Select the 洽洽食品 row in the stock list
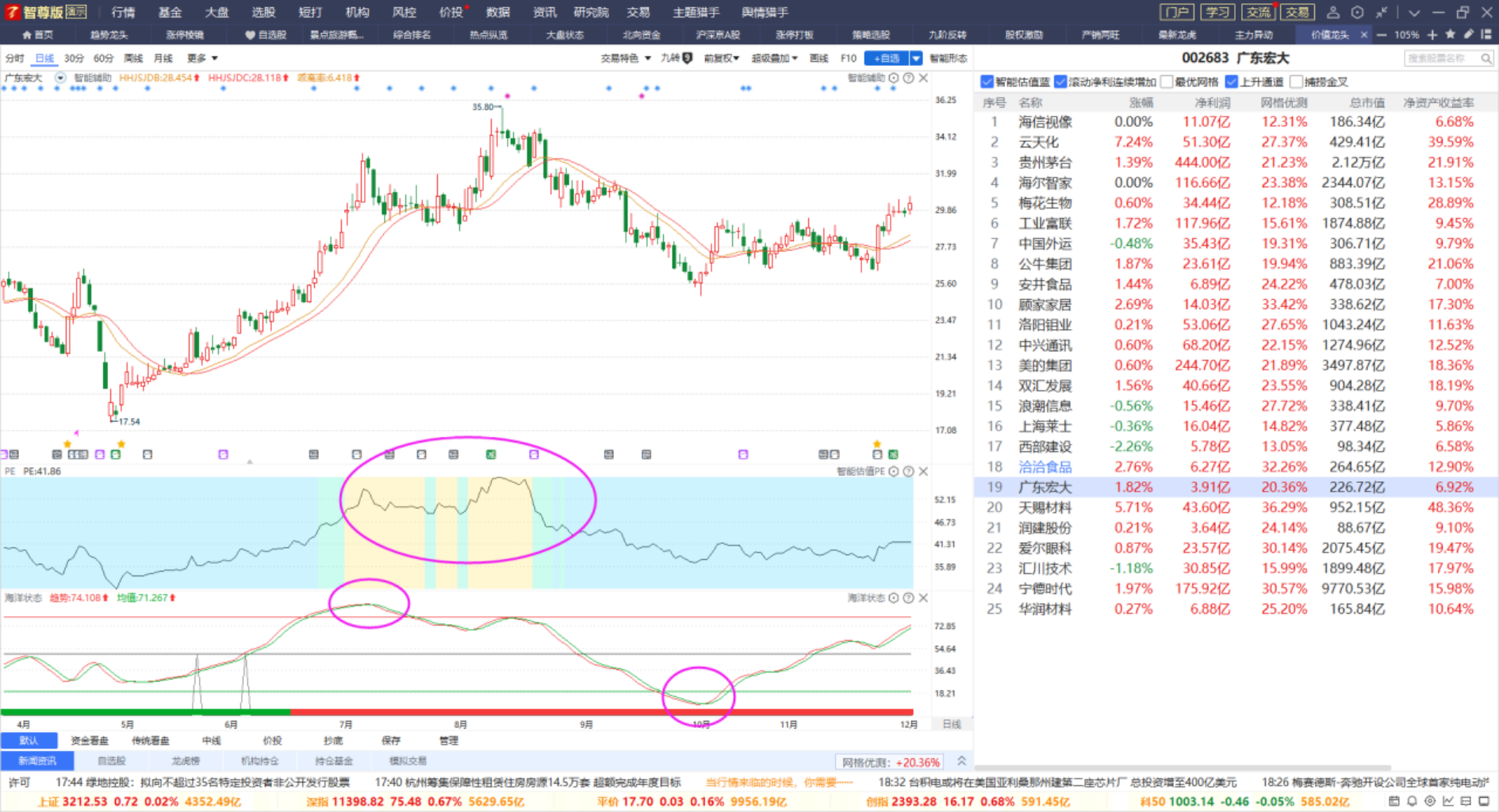The width and height of the screenshot is (1499, 812). tap(1236, 467)
